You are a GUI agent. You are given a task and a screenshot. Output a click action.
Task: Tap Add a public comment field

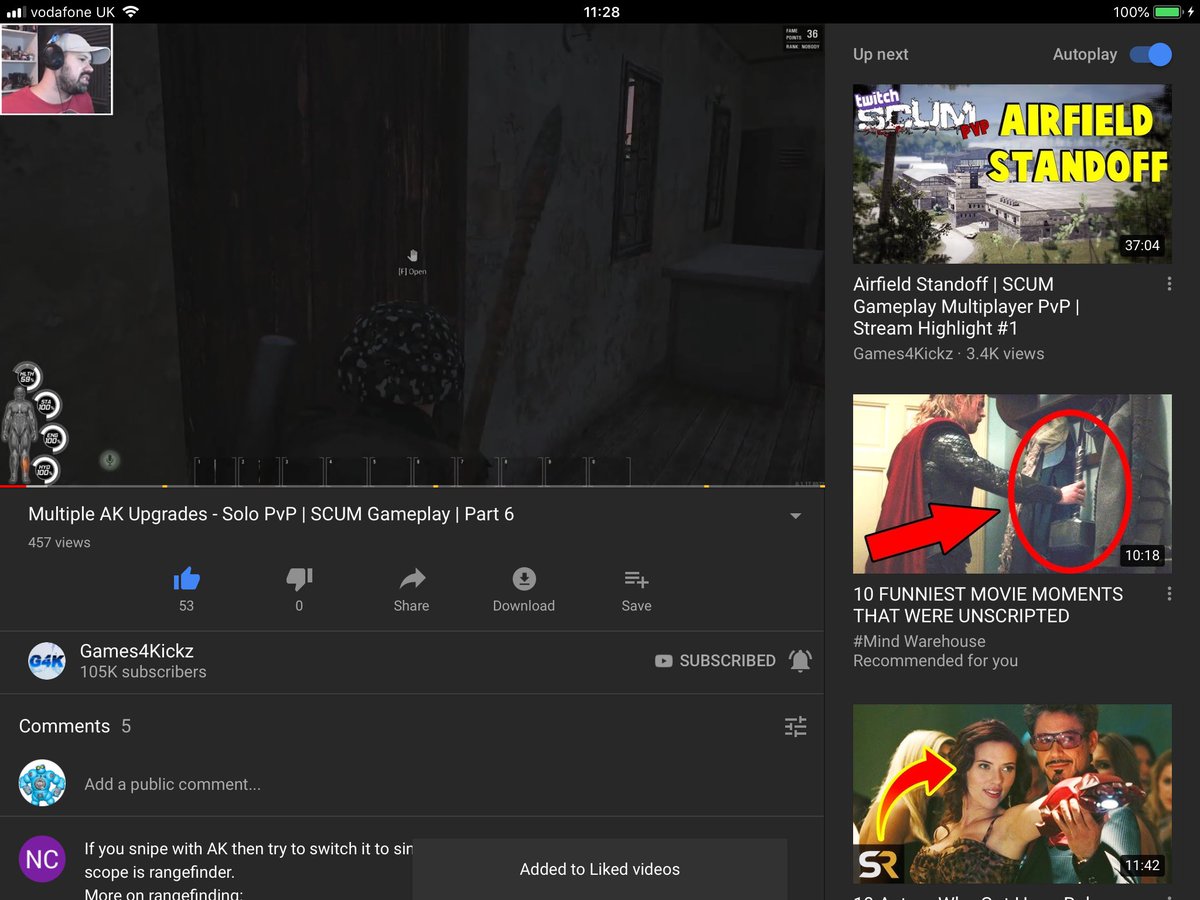(172, 784)
